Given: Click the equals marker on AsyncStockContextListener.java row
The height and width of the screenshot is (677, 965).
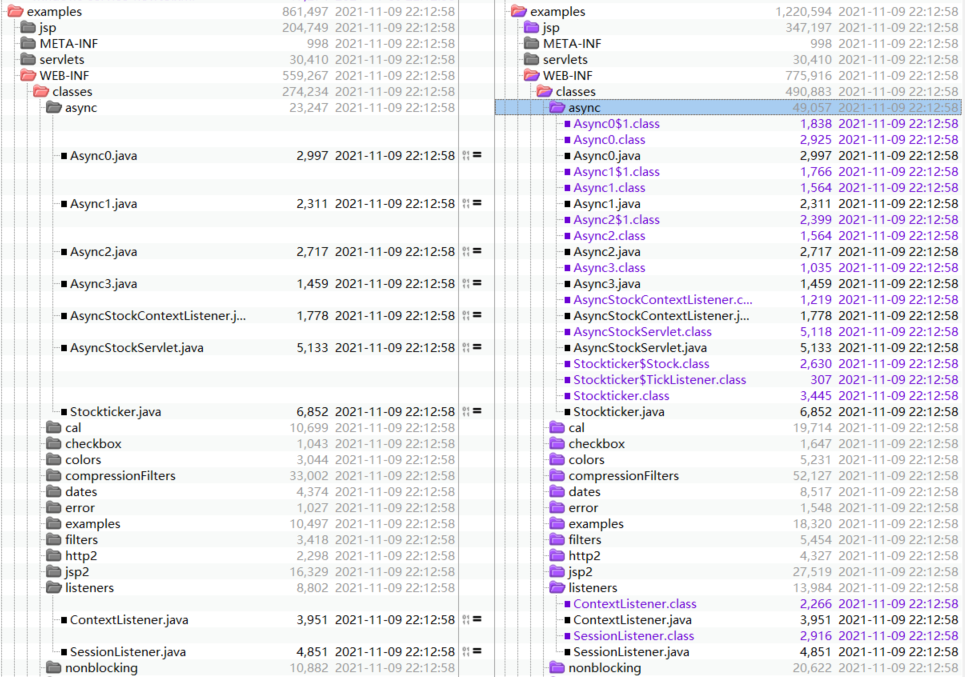Looking at the screenshot, I should pos(477,316).
